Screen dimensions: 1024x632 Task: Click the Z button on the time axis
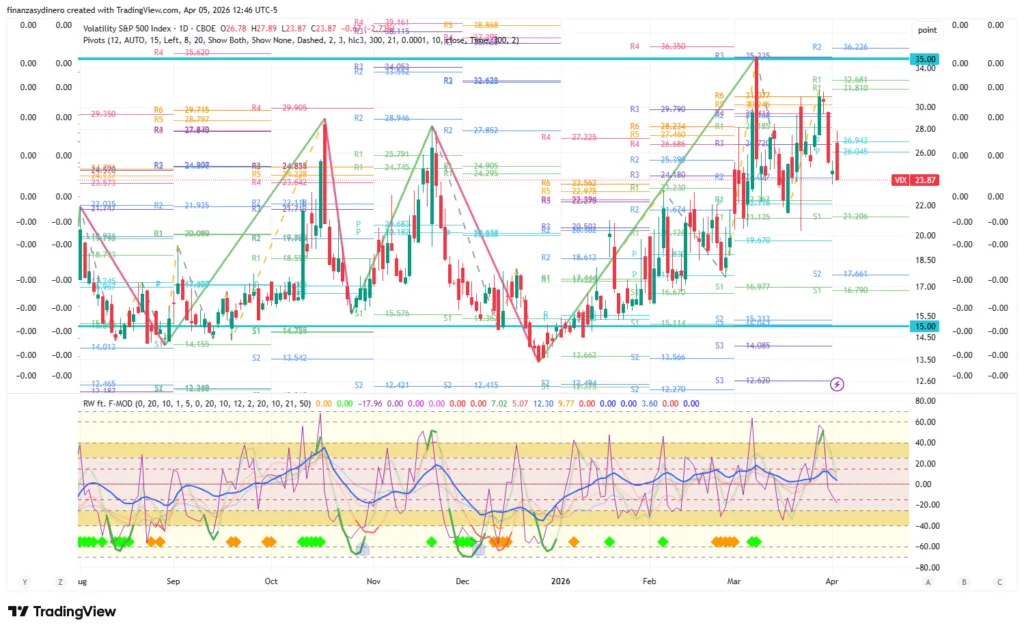click(x=60, y=581)
